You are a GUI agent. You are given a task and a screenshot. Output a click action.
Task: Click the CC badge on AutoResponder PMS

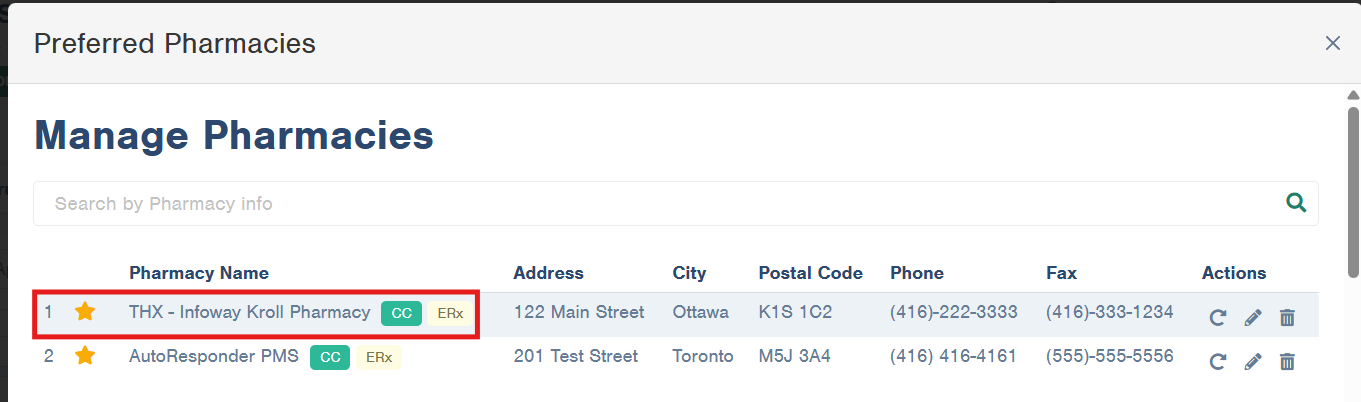click(x=330, y=357)
